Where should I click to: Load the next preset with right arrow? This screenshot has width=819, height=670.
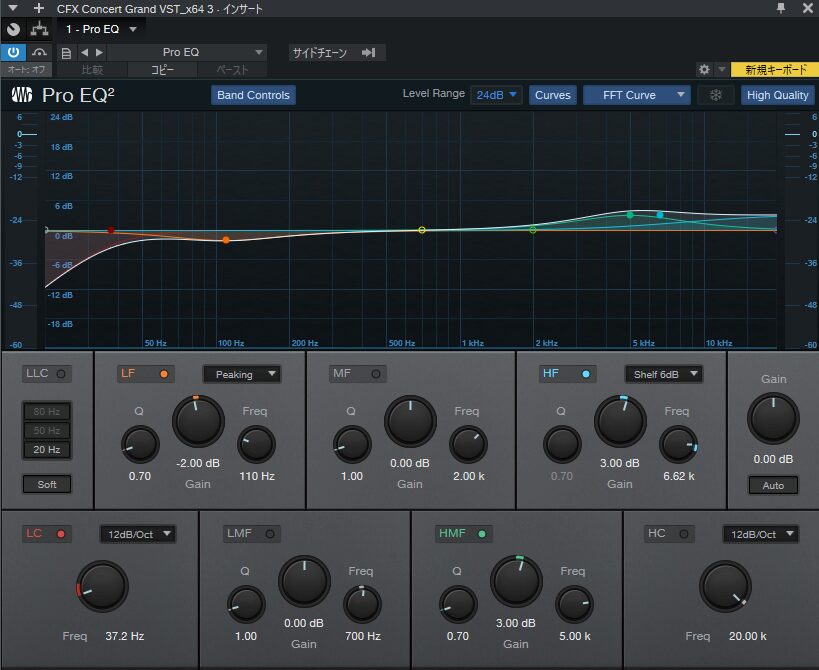(x=99, y=52)
